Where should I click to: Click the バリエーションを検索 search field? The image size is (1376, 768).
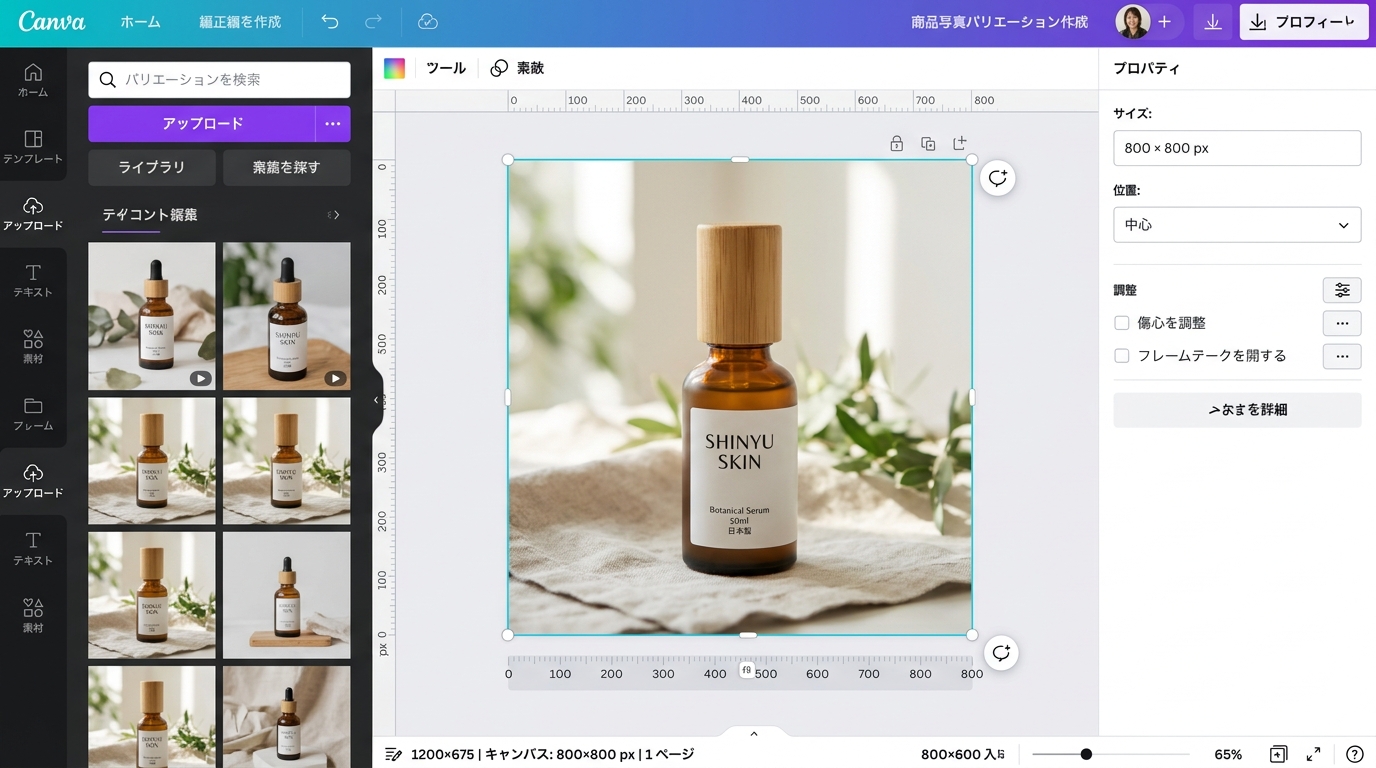(x=220, y=80)
